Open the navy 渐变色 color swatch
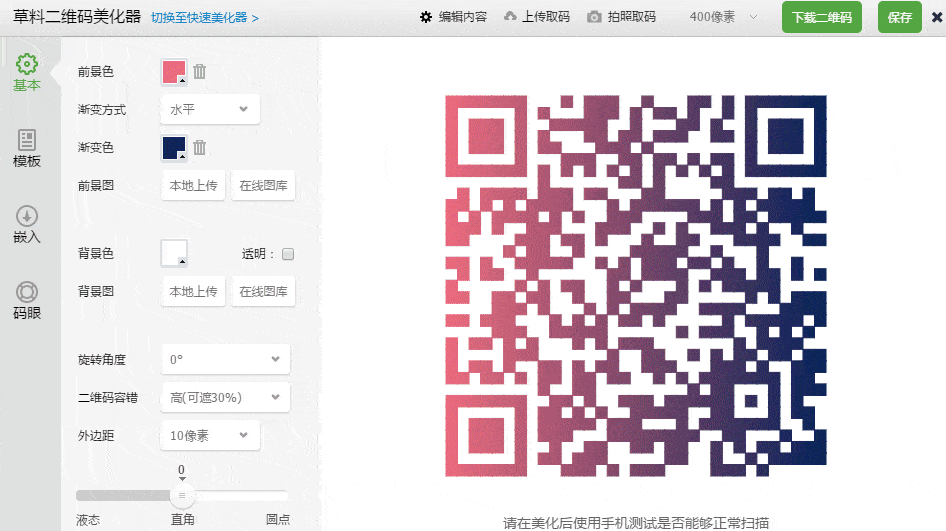Image resolution: width=946 pixels, height=531 pixels. tap(174, 148)
